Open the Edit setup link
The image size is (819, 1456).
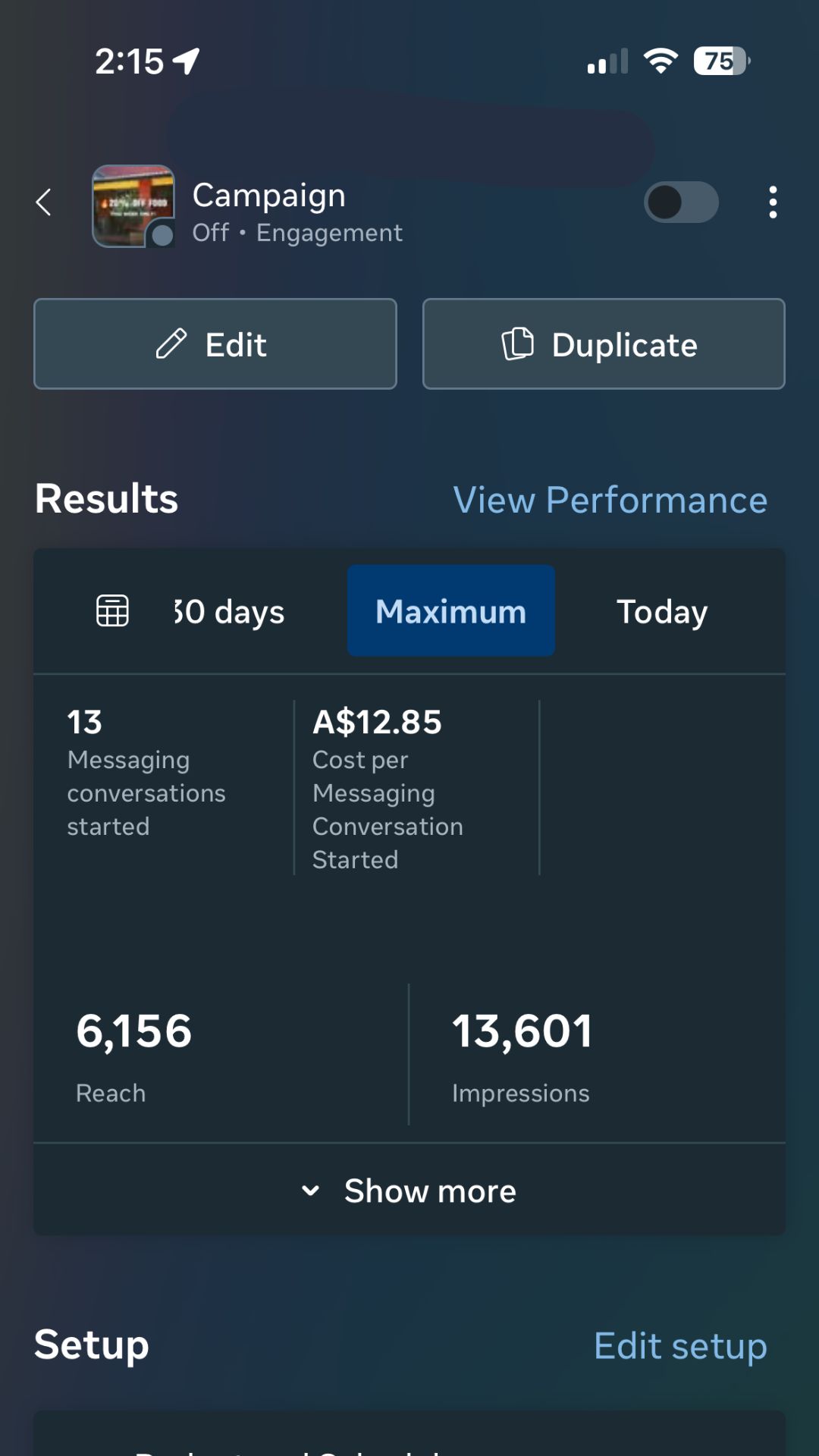[679, 1346]
